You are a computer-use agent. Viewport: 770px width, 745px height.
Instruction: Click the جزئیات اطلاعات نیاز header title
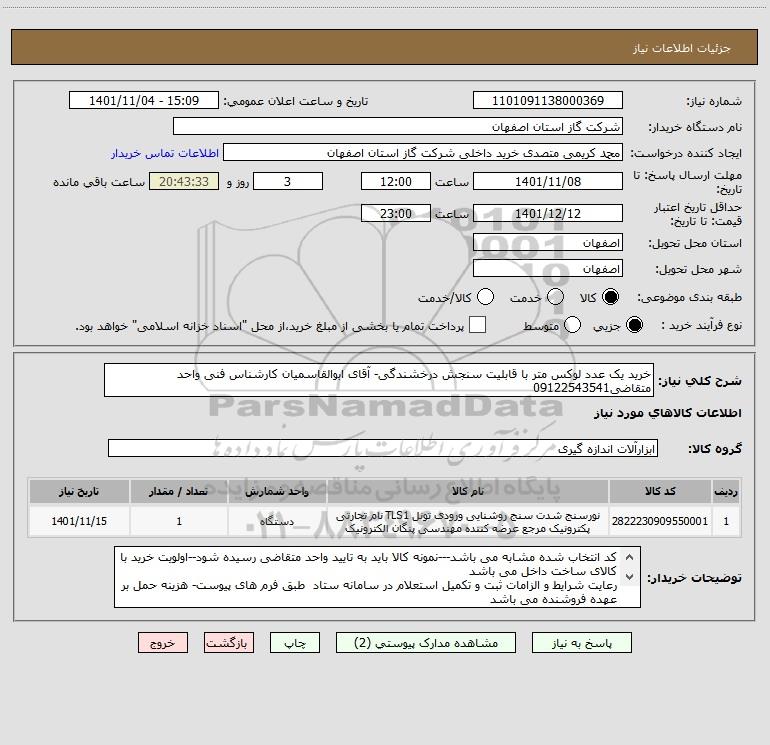point(682,48)
